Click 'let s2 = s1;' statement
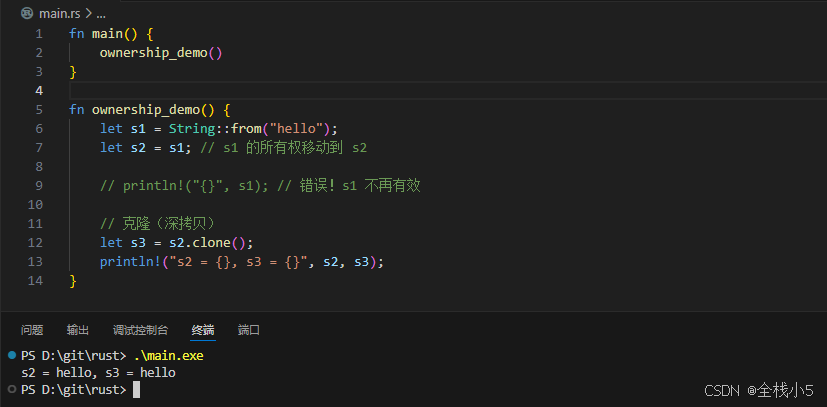The image size is (827, 407). click(x=146, y=148)
